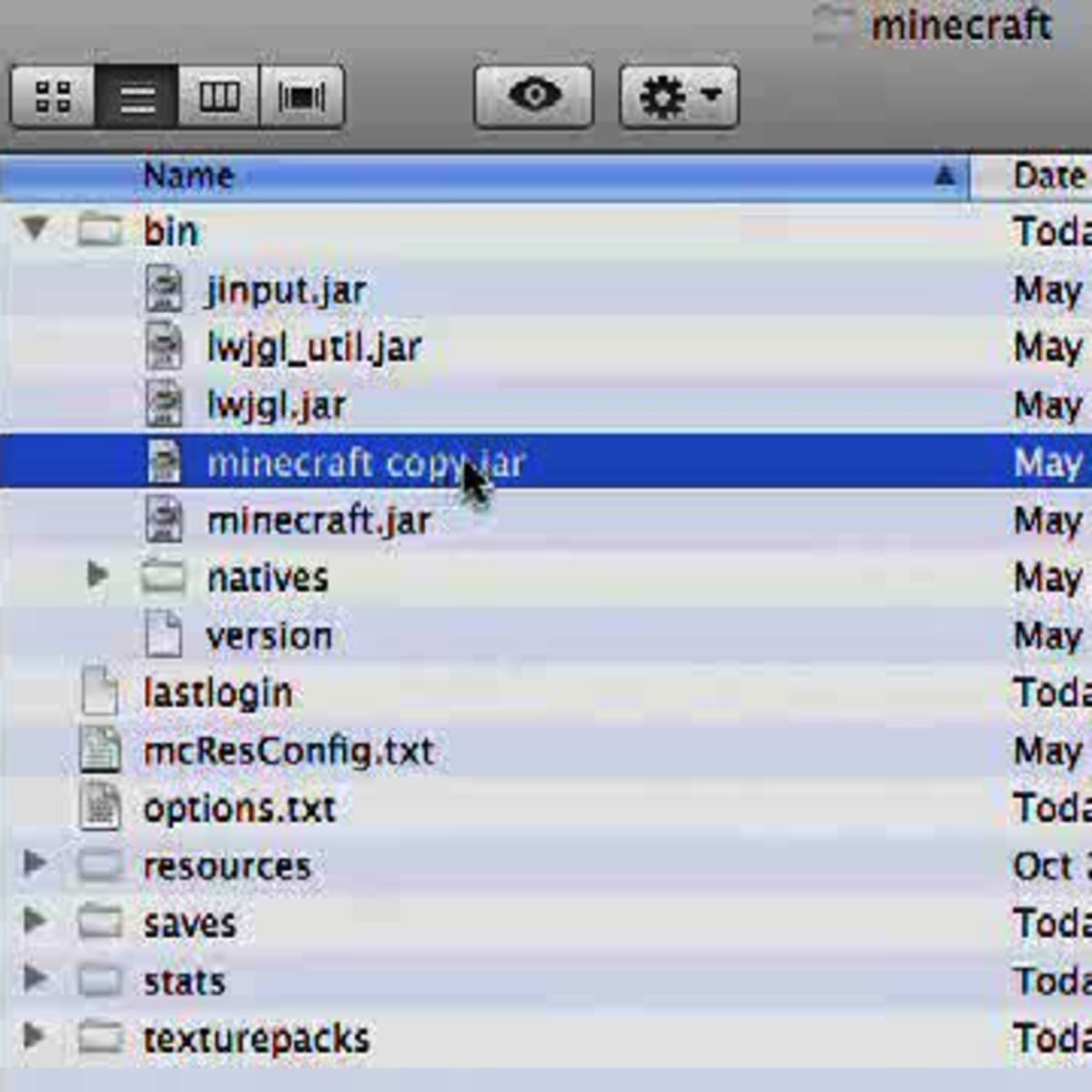Switch to list view

click(136, 96)
